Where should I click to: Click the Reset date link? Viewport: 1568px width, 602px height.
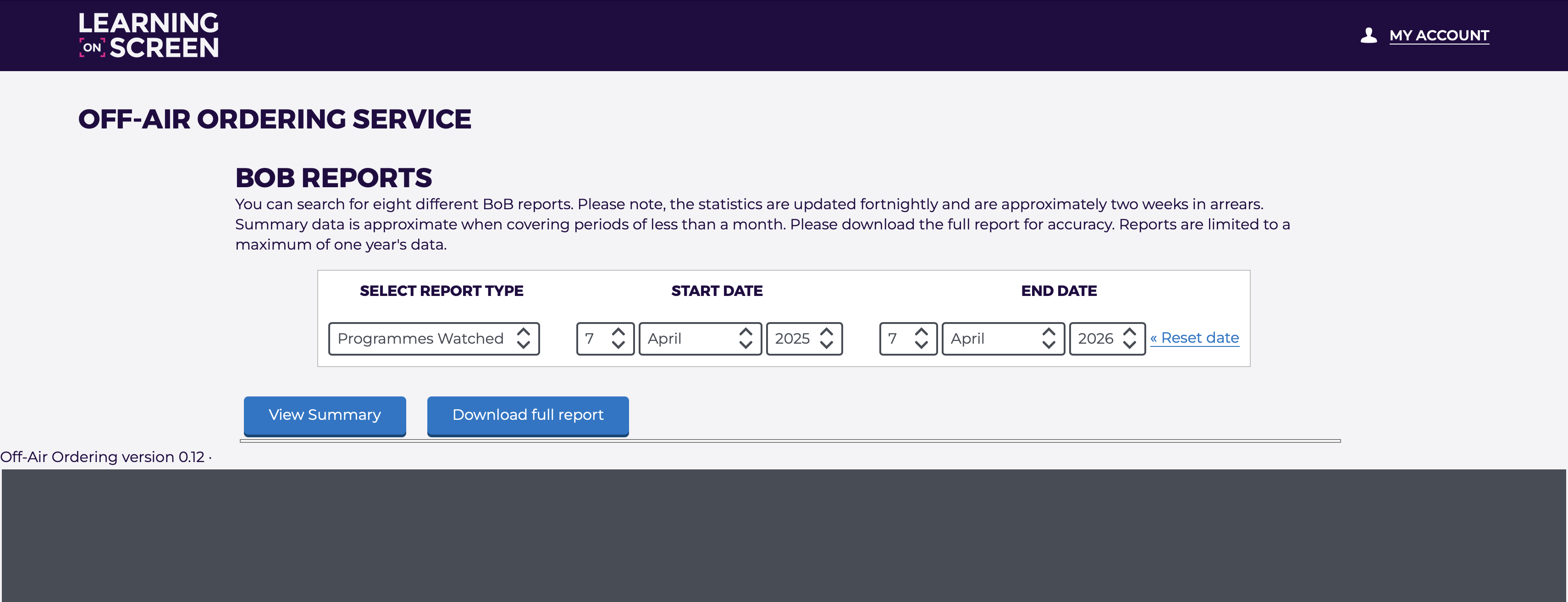[x=1194, y=338]
